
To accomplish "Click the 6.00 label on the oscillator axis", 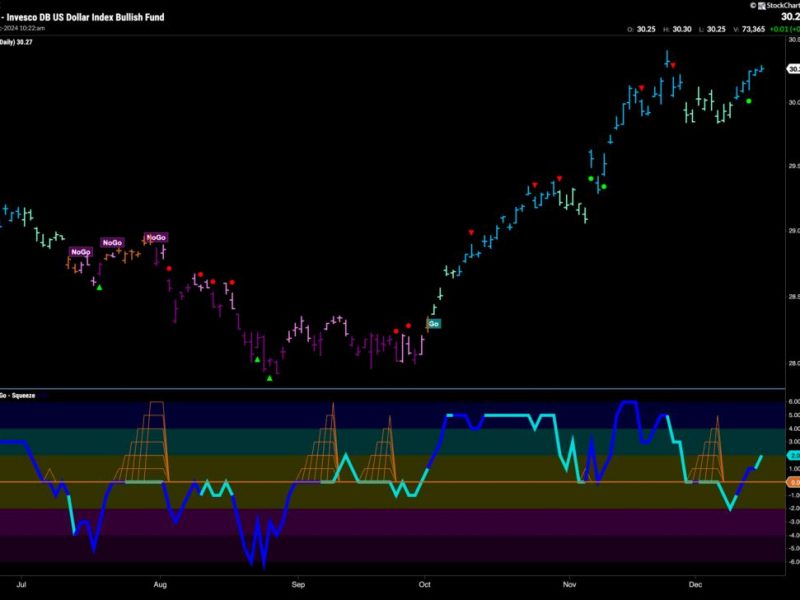I will click(x=794, y=402).
